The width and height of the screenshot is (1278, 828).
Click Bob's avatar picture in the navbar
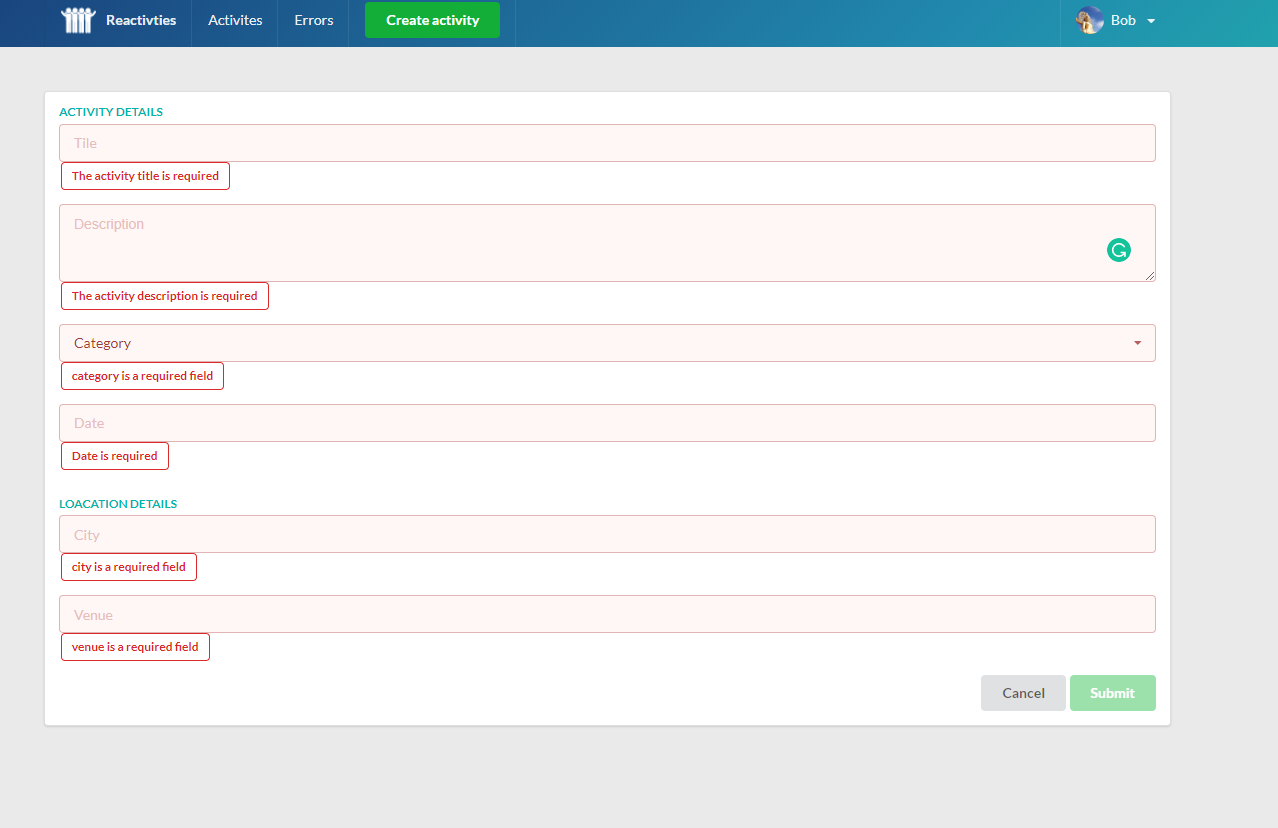click(x=1089, y=19)
